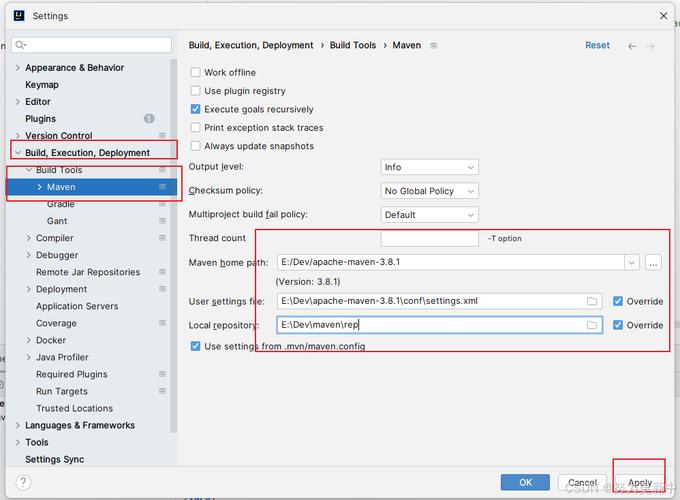Close the Settings dialog
Viewport: 680px width, 500px height.
(x=664, y=16)
